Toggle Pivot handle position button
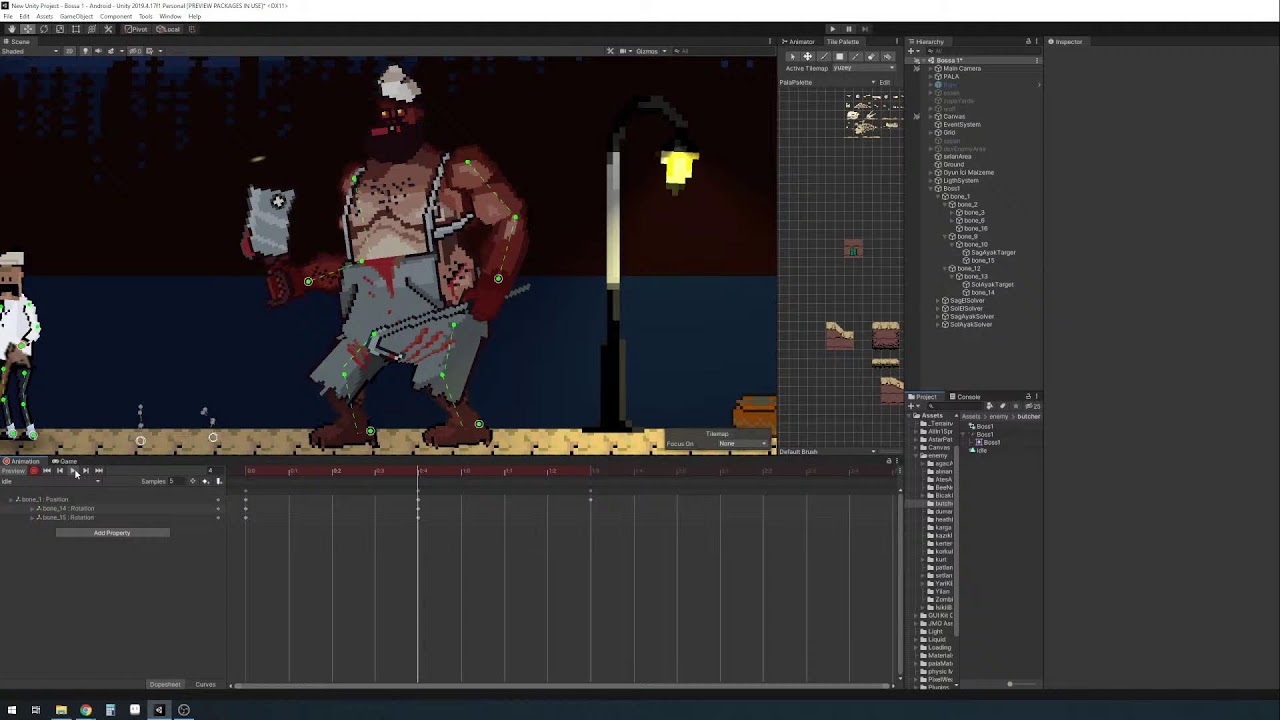The width and height of the screenshot is (1280, 720). click(x=136, y=29)
